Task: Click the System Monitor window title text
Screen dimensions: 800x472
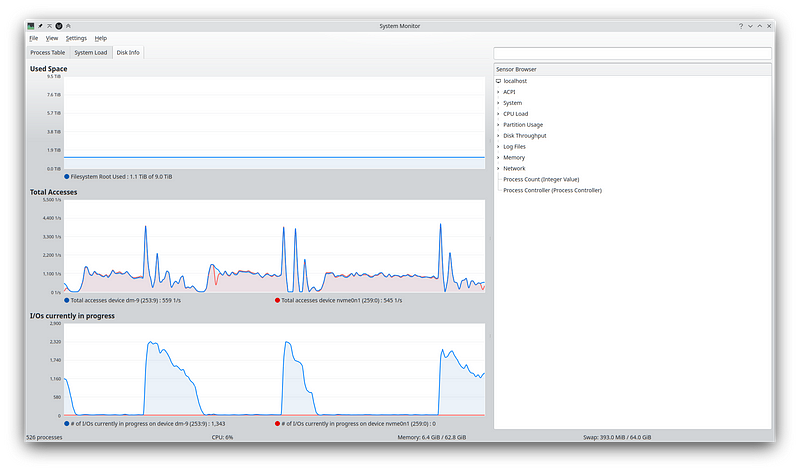Action: [399, 26]
